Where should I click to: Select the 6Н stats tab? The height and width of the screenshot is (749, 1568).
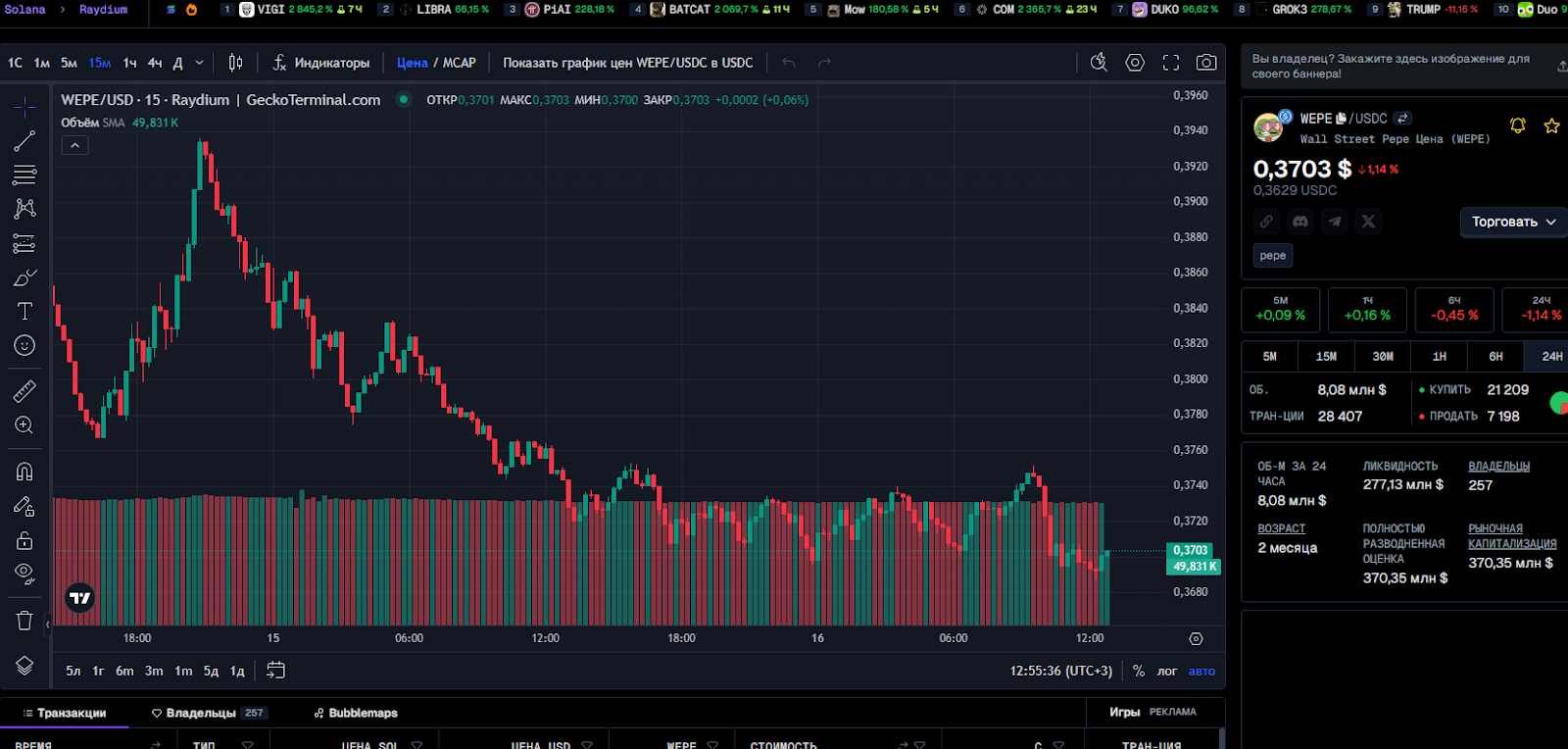1495,357
